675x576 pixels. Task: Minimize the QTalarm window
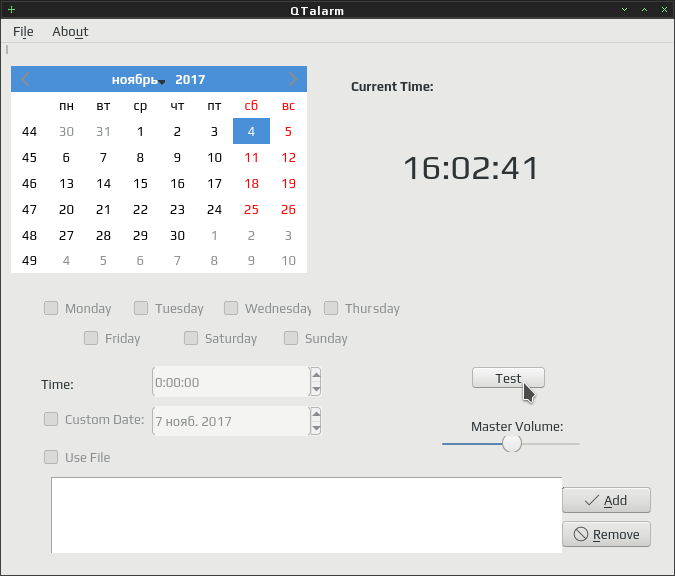pyautogui.click(x=624, y=9)
